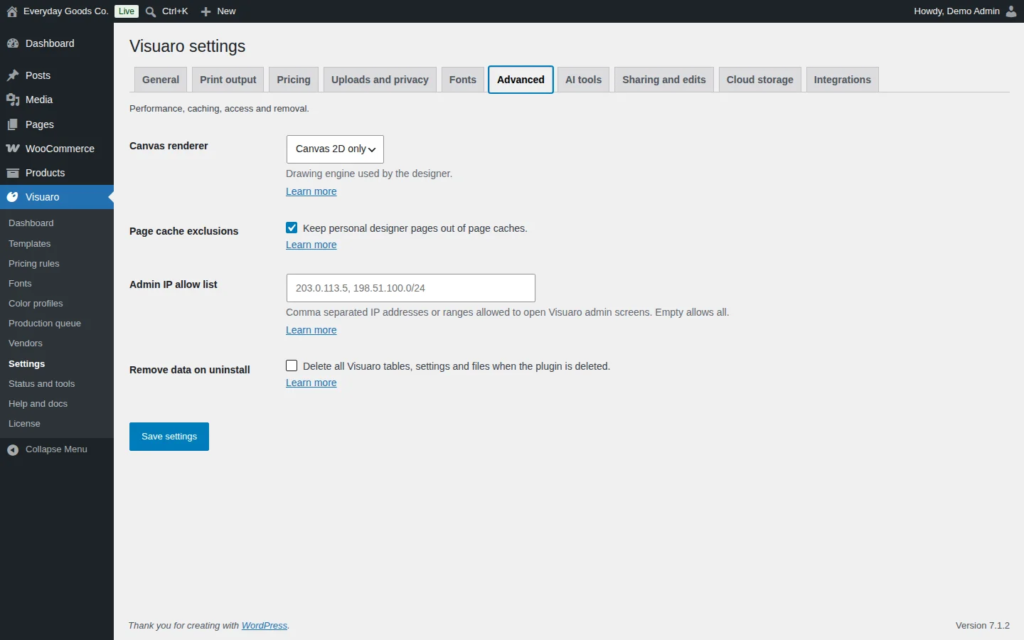Image resolution: width=1024 pixels, height=640 pixels.
Task: Open Learn more under Page cache exclusions
Action: coord(311,245)
